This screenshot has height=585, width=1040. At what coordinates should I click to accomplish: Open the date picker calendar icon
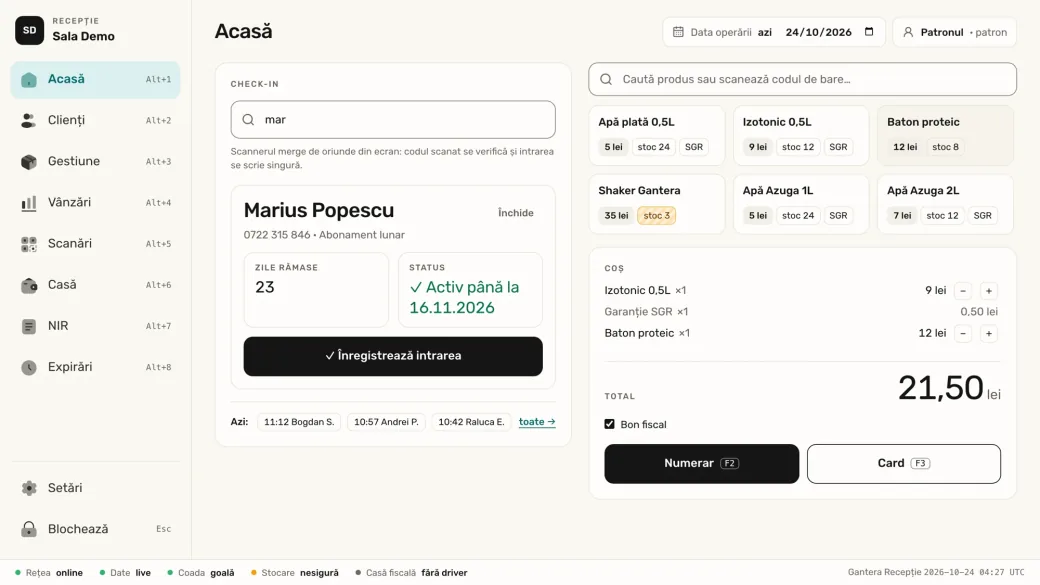(869, 32)
